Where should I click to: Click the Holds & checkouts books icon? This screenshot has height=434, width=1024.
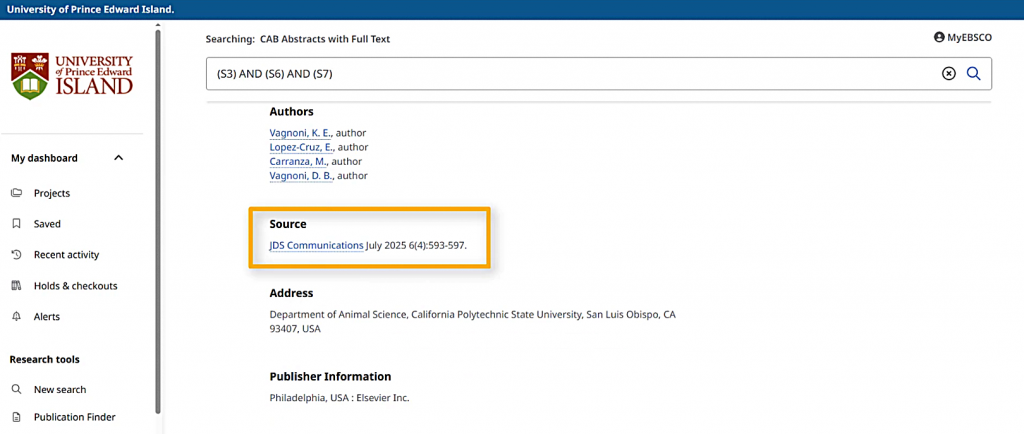(x=16, y=286)
